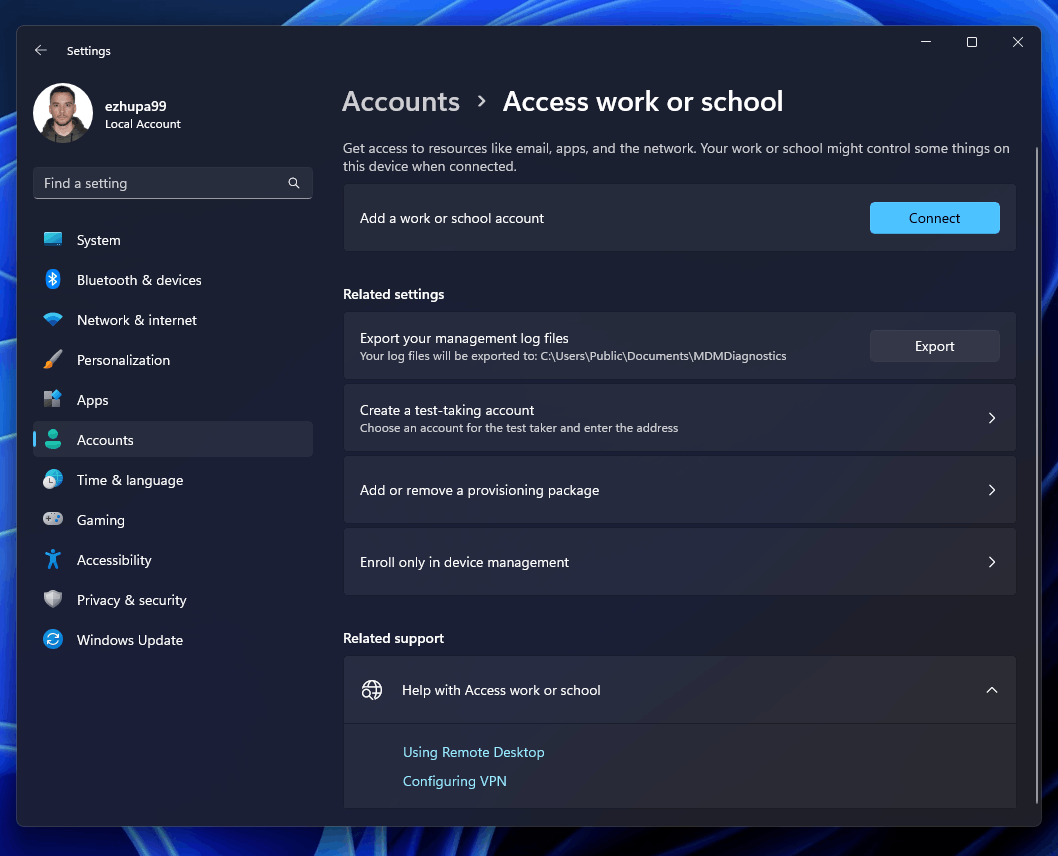Open Windows Update page
Screen dimensions: 1058x856
pyautogui.click(x=173, y=640)
